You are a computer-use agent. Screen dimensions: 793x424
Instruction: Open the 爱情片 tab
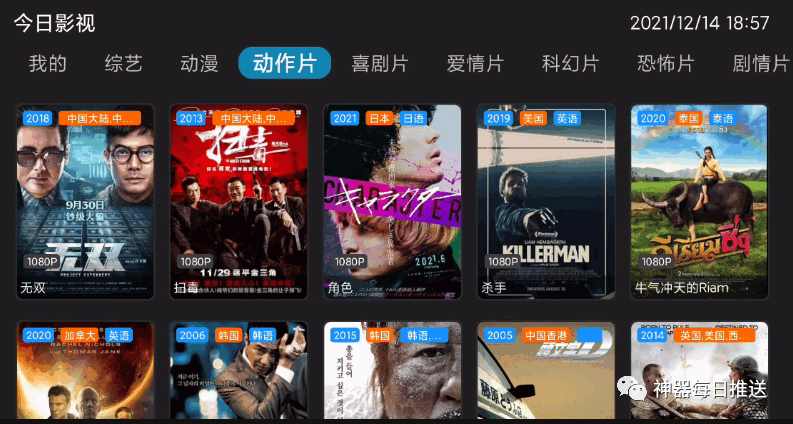pyautogui.click(x=475, y=64)
